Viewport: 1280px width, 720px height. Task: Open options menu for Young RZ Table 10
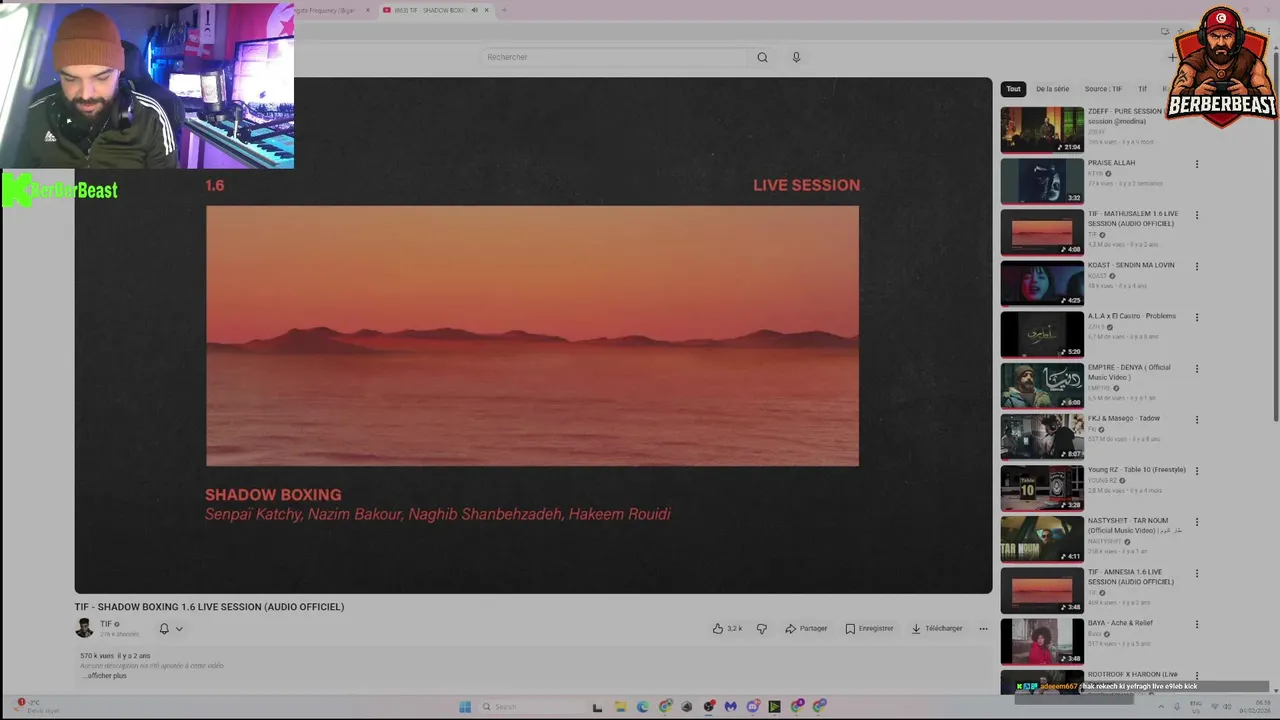pos(1196,471)
